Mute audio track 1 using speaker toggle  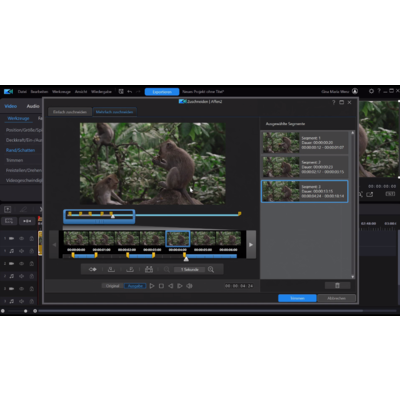pos(21,251)
